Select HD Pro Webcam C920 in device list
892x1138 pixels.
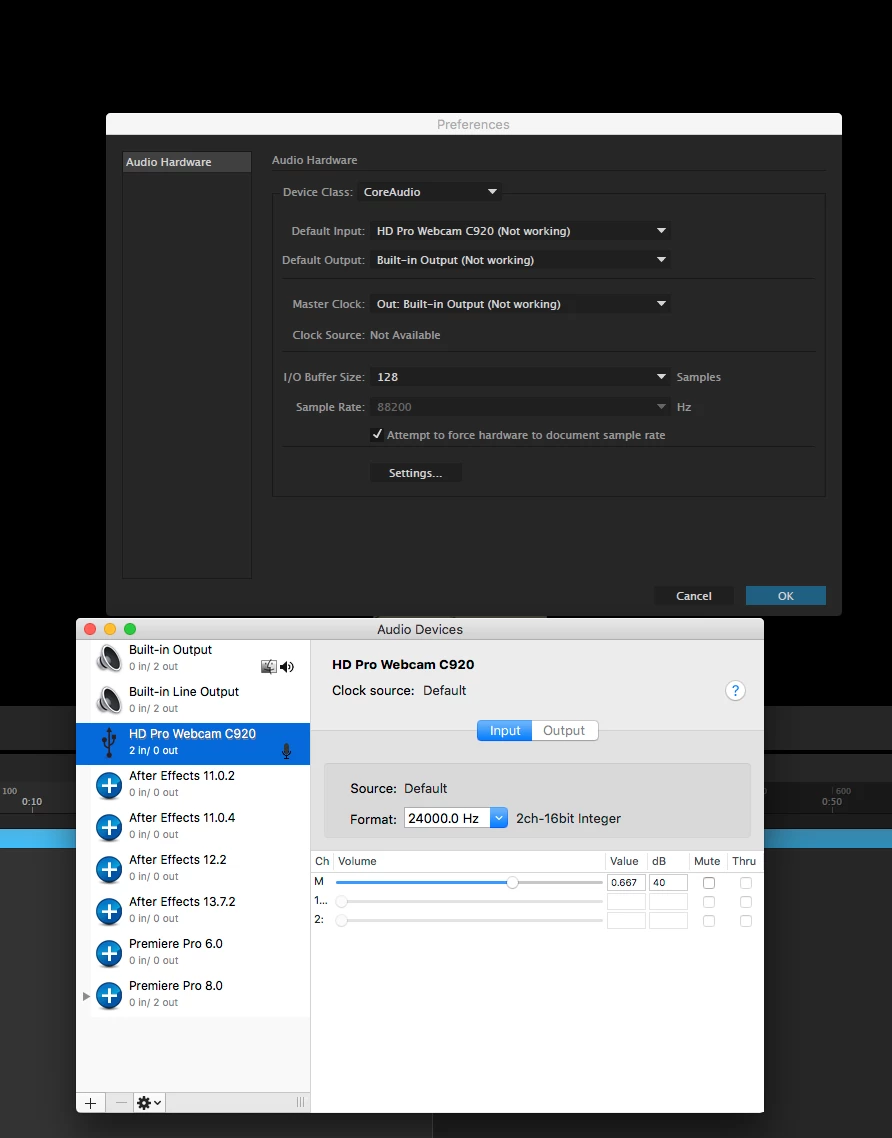(x=193, y=743)
